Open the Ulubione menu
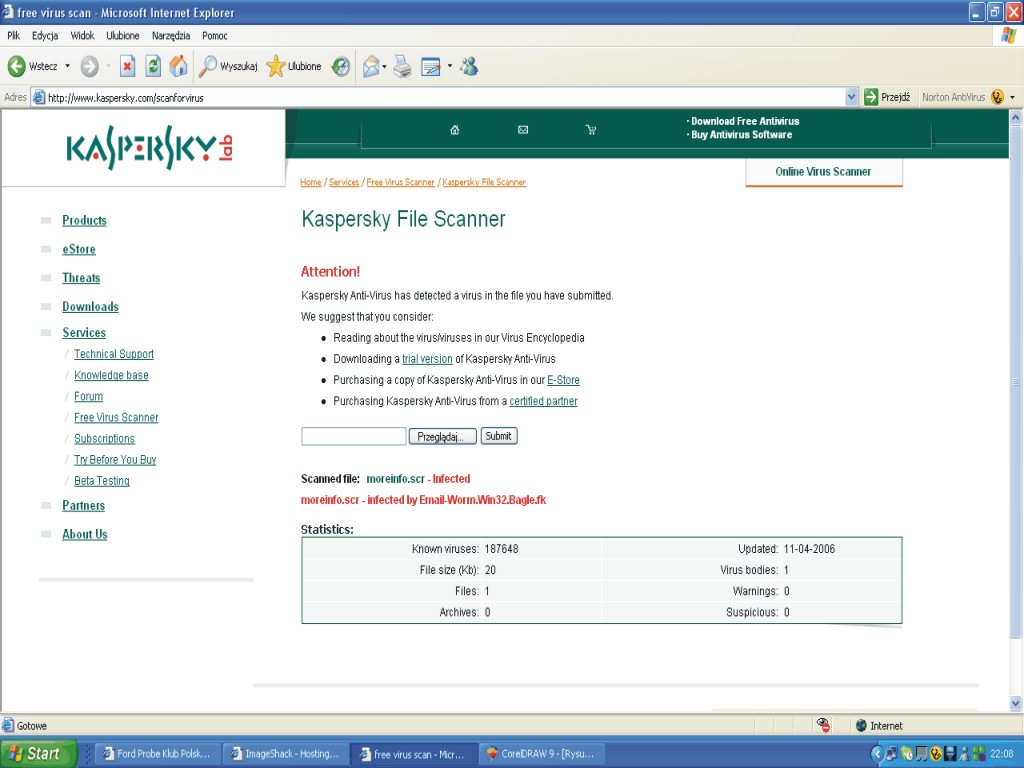This screenshot has width=1024, height=768. pos(123,36)
